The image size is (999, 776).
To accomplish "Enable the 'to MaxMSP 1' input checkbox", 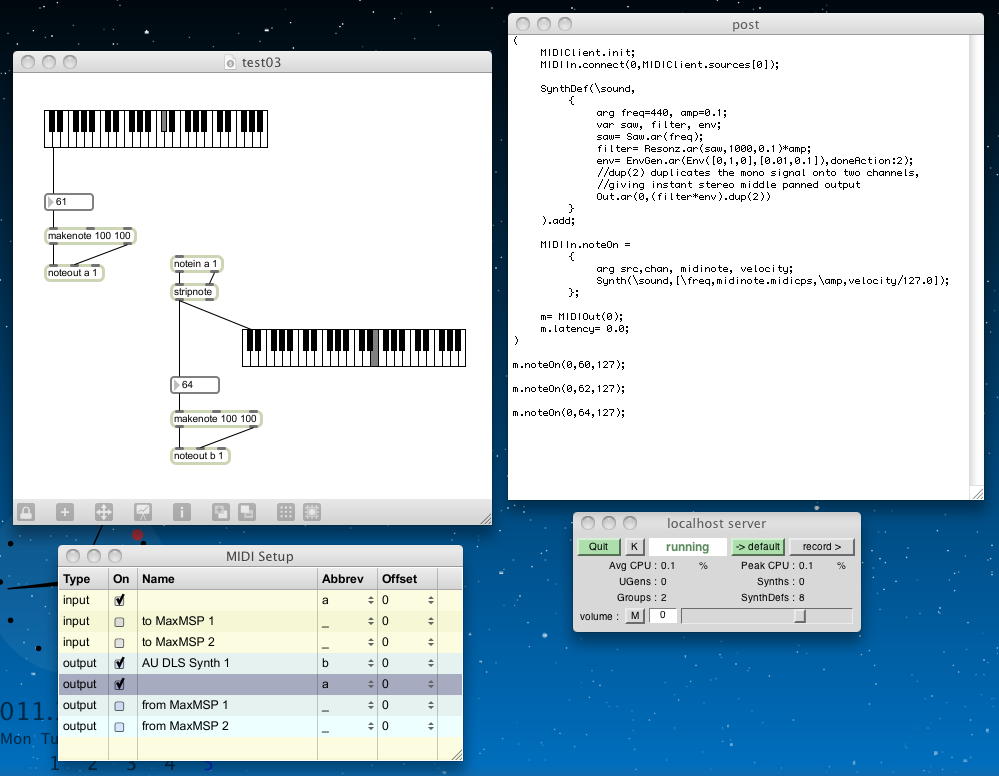I will click(x=120, y=621).
